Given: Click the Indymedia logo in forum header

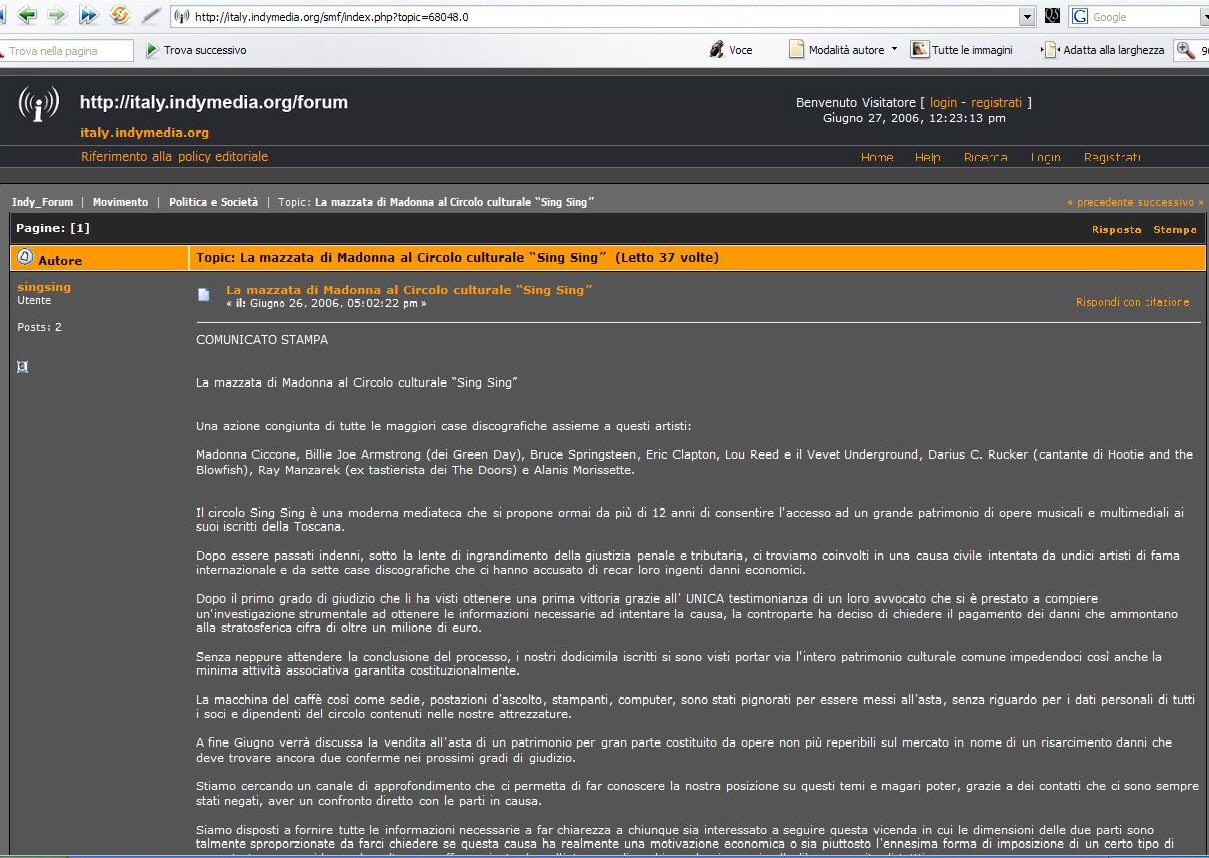Looking at the screenshot, I should [x=39, y=105].
